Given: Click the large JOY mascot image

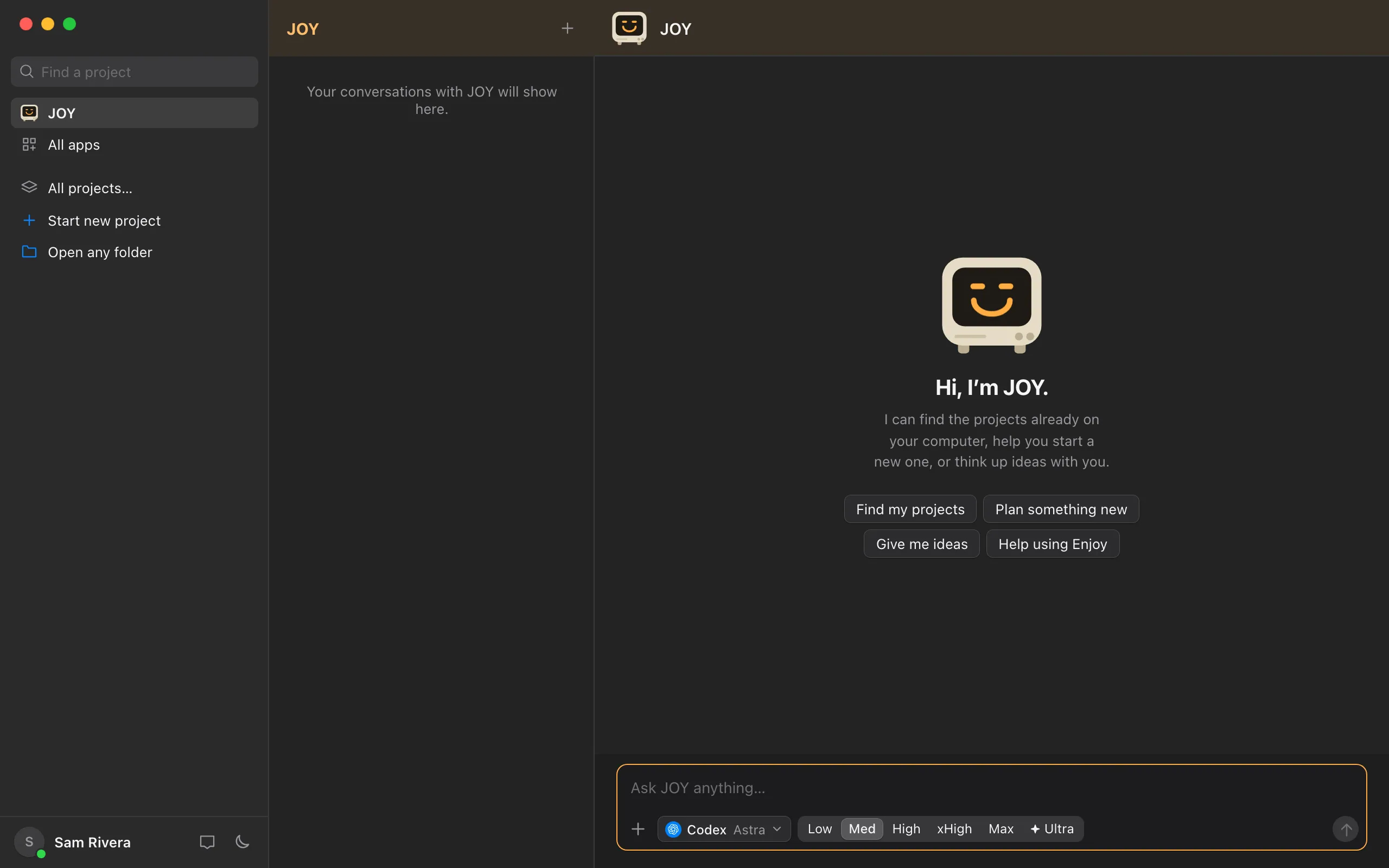Looking at the screenshot, I should click(991, 305).
